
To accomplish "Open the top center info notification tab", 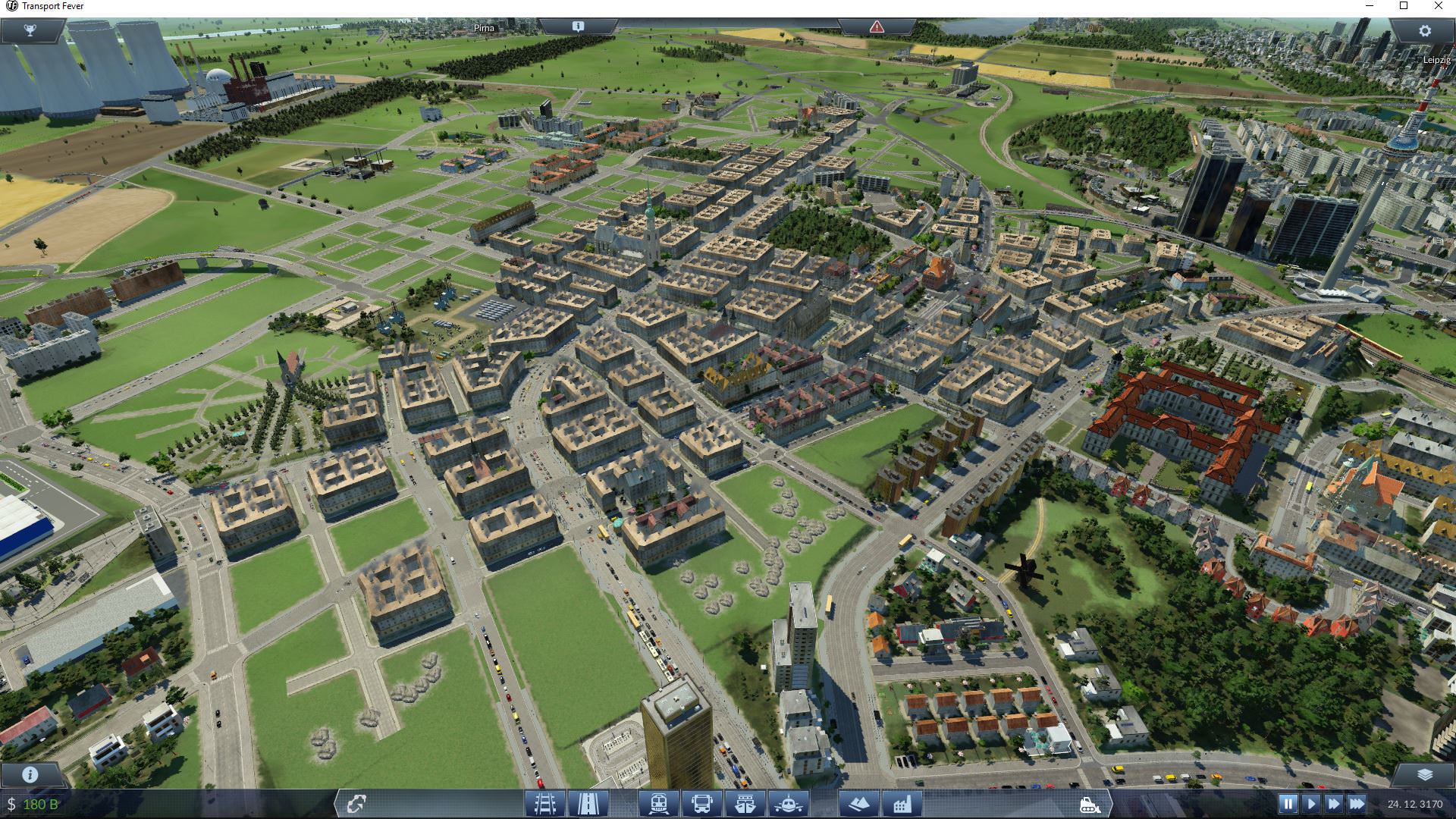I will coord(578,26).
